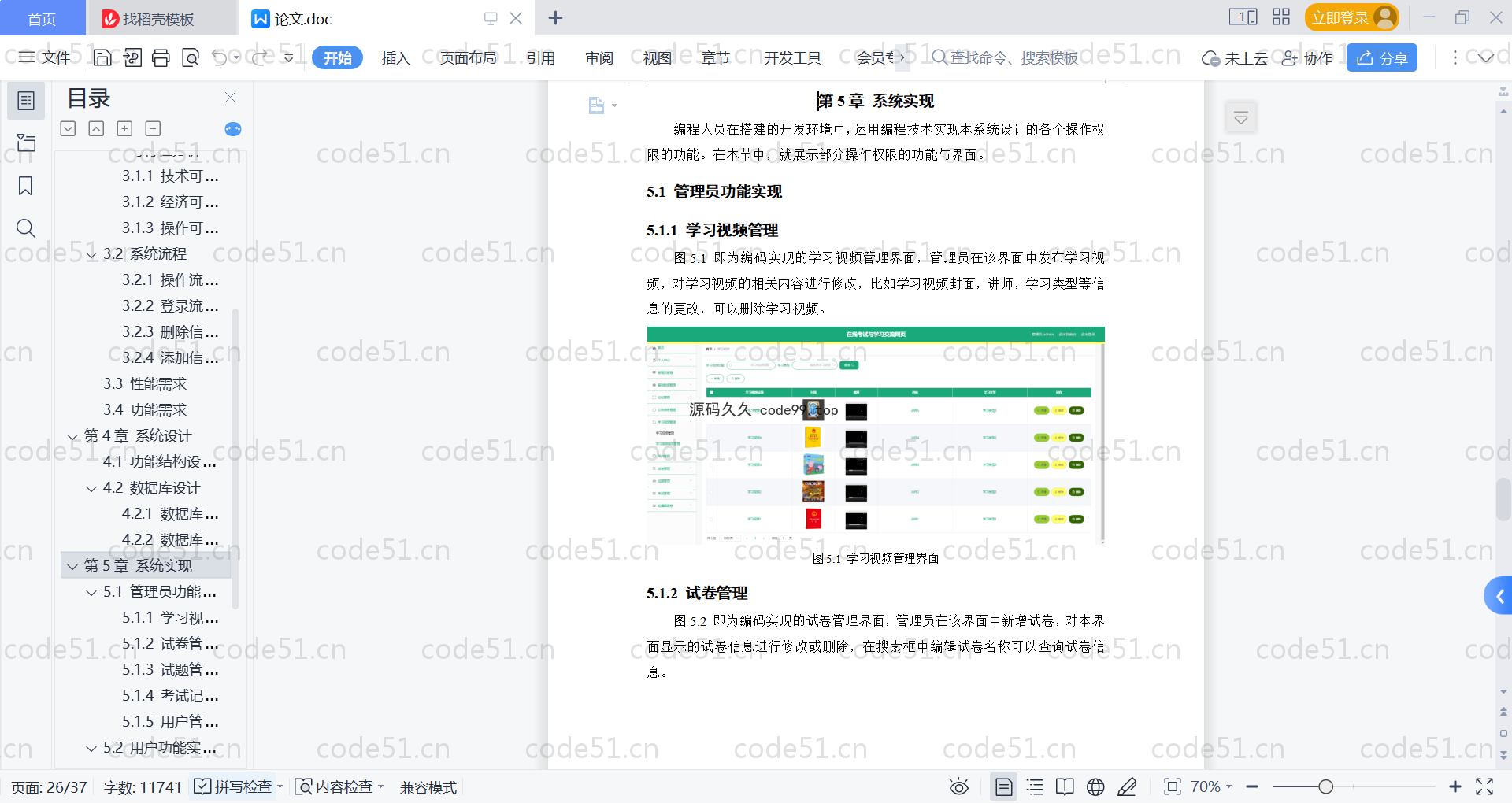Close the 目录 panel
Viewport: 1512px width, 803px height.
230,97
